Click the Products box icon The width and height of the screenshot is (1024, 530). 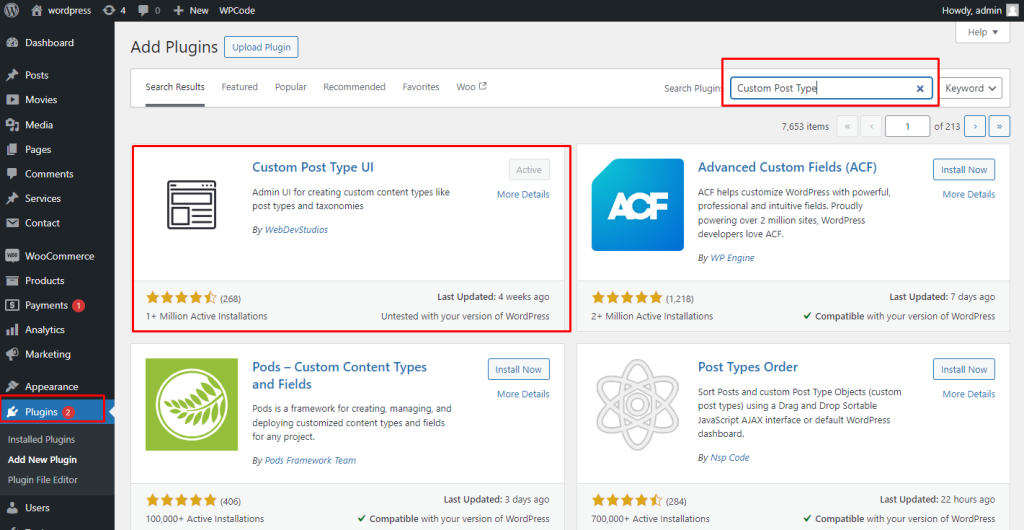[12, 281]
